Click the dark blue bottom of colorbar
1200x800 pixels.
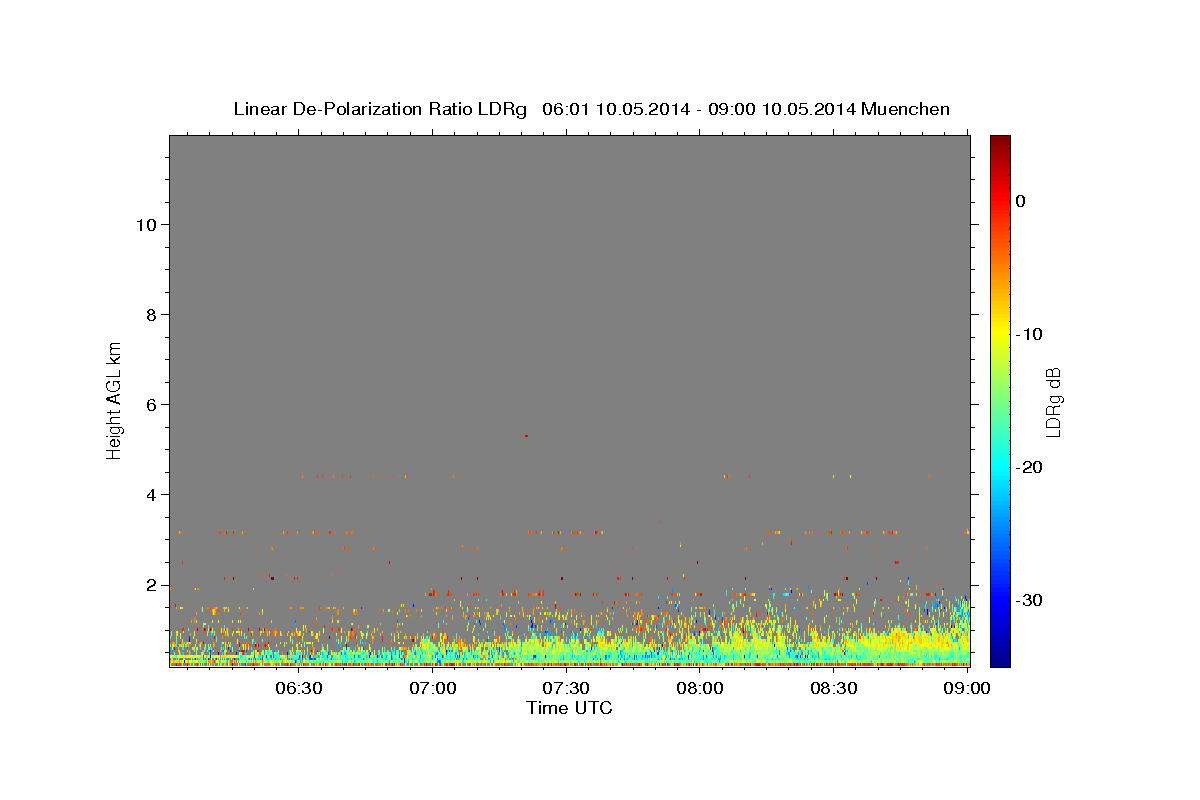point(1000,658)
